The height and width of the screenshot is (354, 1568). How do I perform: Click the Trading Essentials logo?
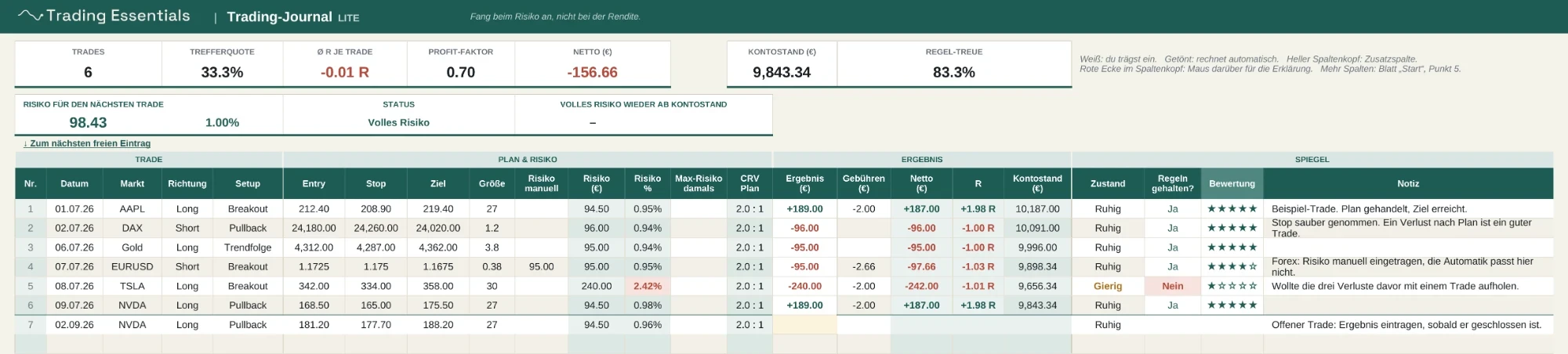point(103,16)
